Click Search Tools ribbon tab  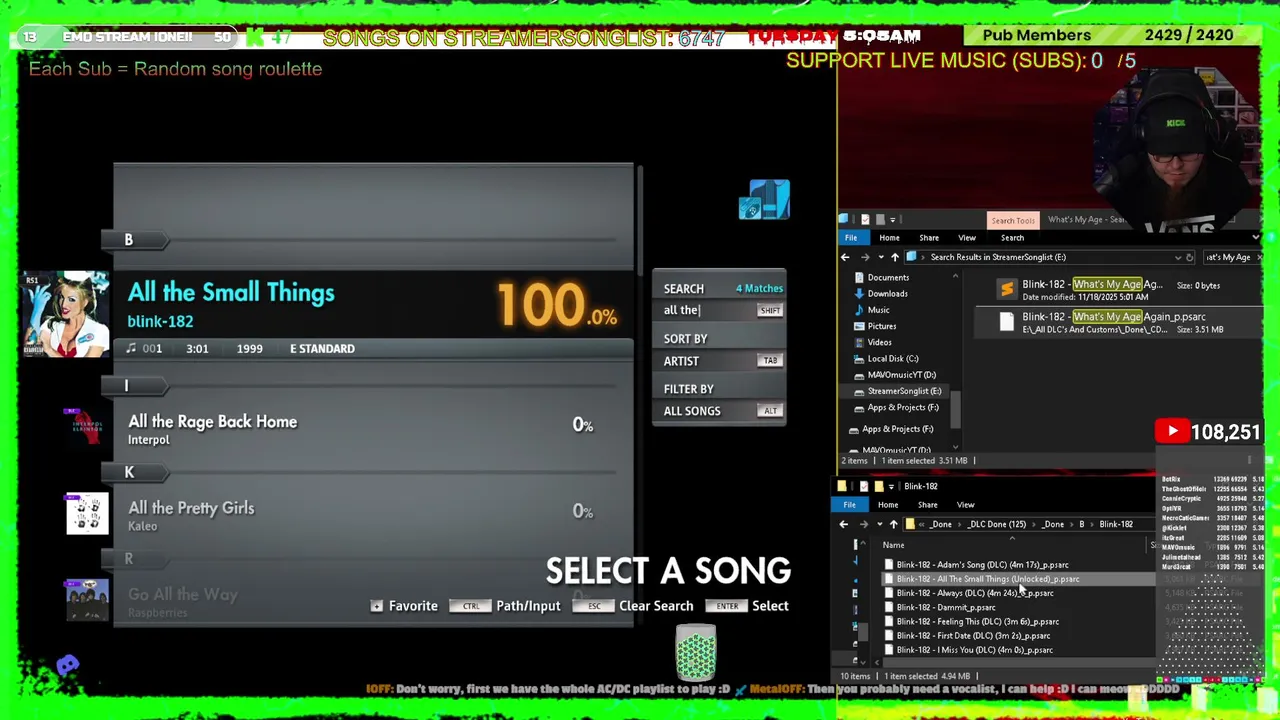[1013, 220]
